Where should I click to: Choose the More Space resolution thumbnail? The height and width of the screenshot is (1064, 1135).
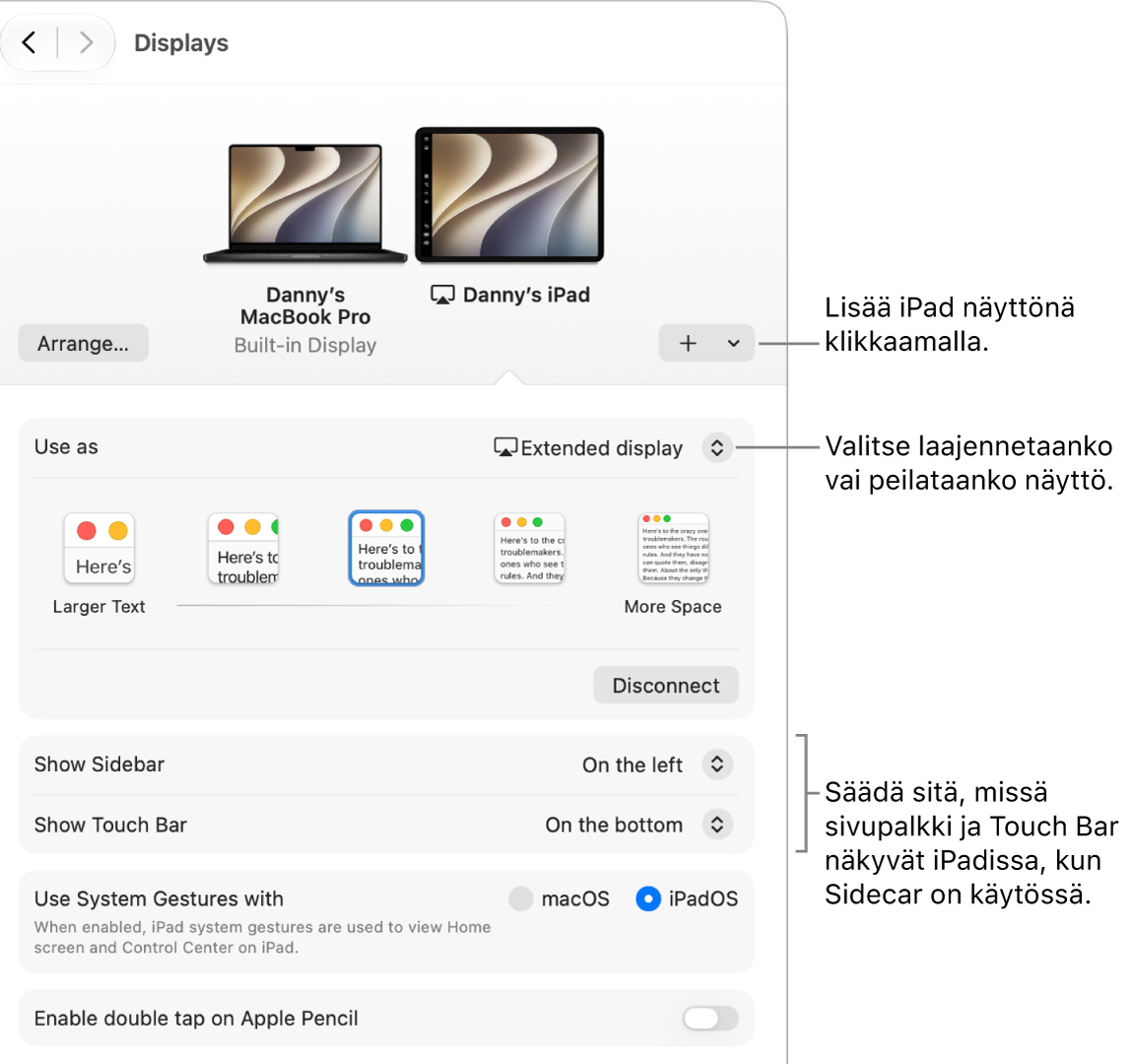[x=673, y=549]
